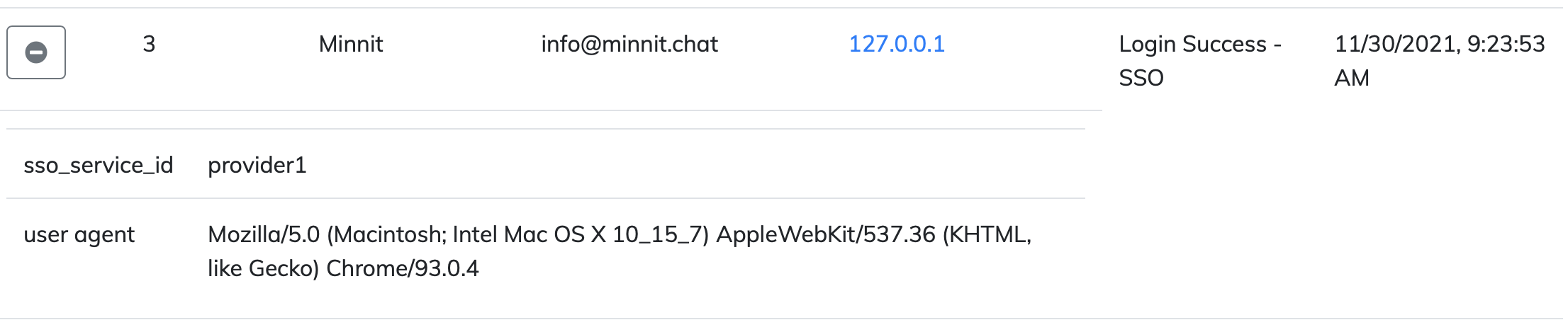This screenshot has height=320, width=1568.
Task: Click the Mozilla/5.0 user agent string
Action: 264,234
